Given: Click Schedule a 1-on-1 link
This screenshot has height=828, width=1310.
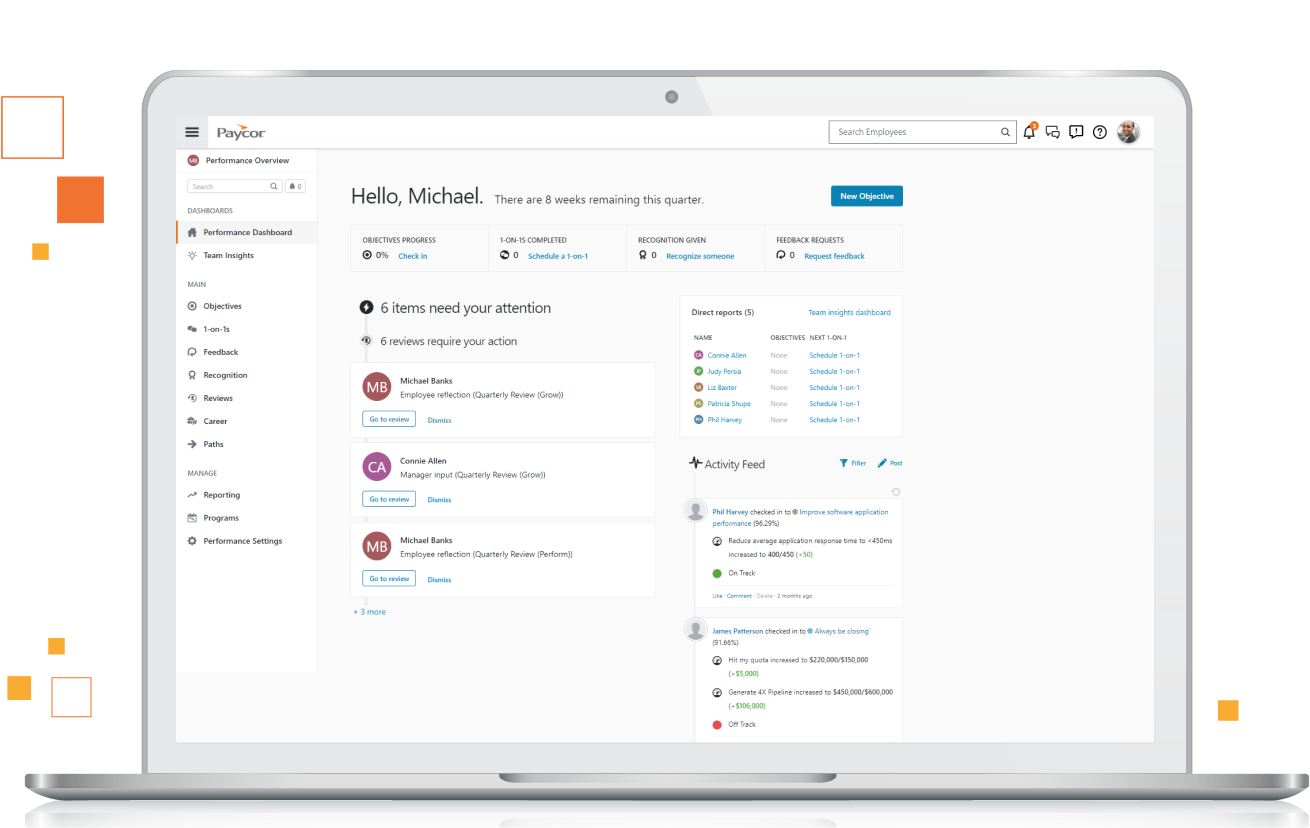Looking at the screenshot, I should pyautogui.click(x=558, y=256).
